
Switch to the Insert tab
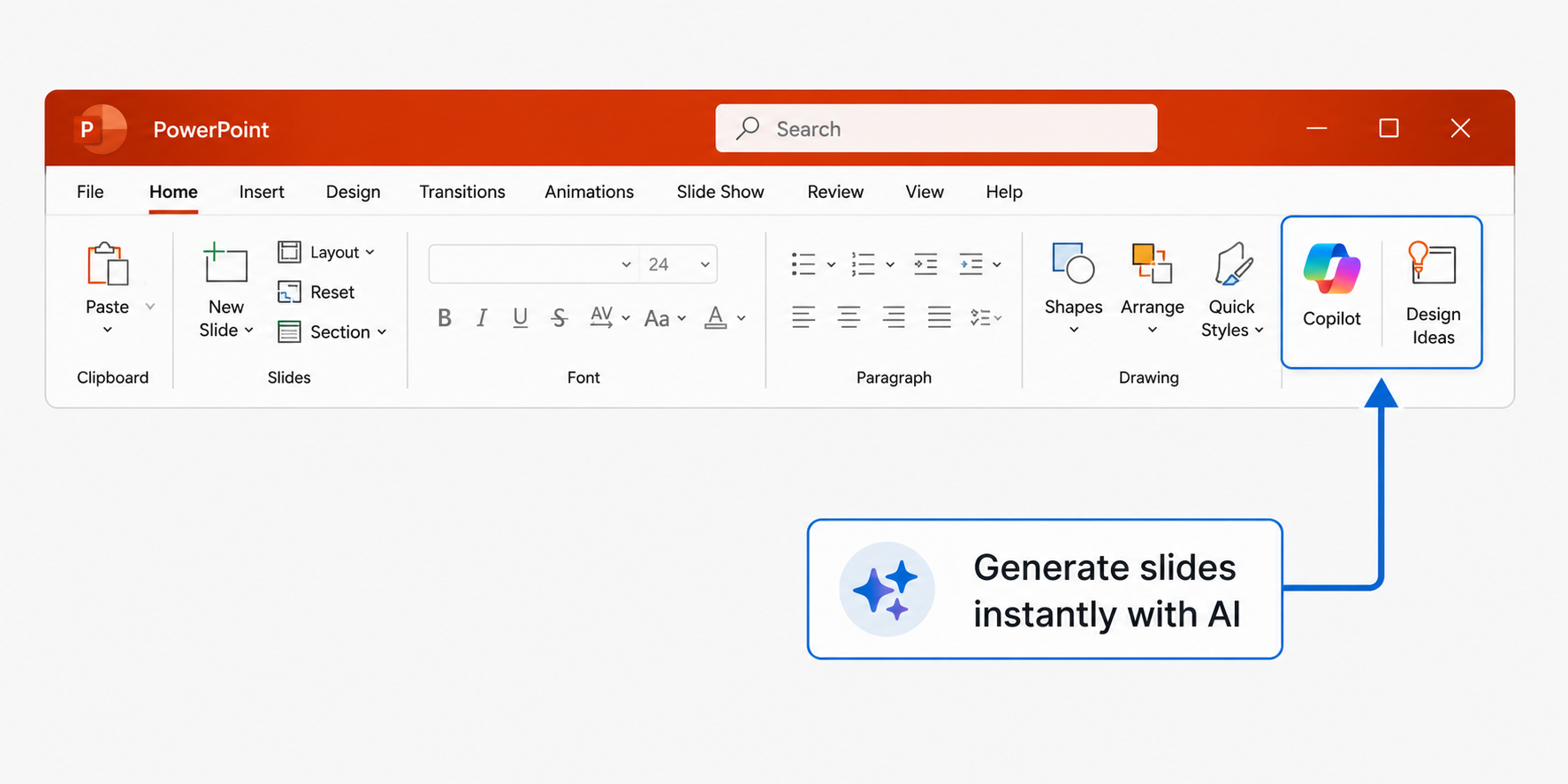click(x=262, y=192)
